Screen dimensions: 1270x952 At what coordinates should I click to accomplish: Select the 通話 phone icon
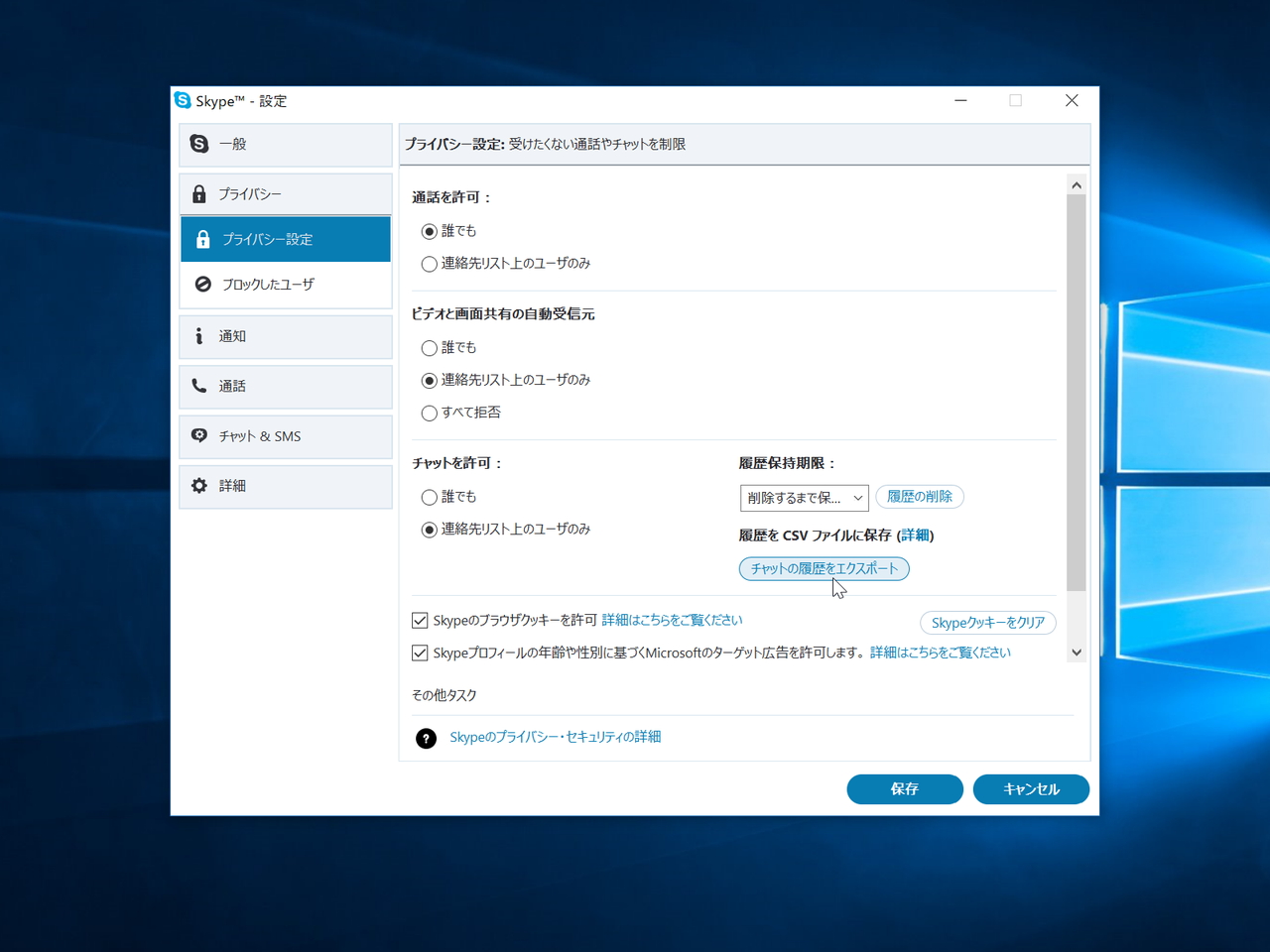[x=200, y=386]
